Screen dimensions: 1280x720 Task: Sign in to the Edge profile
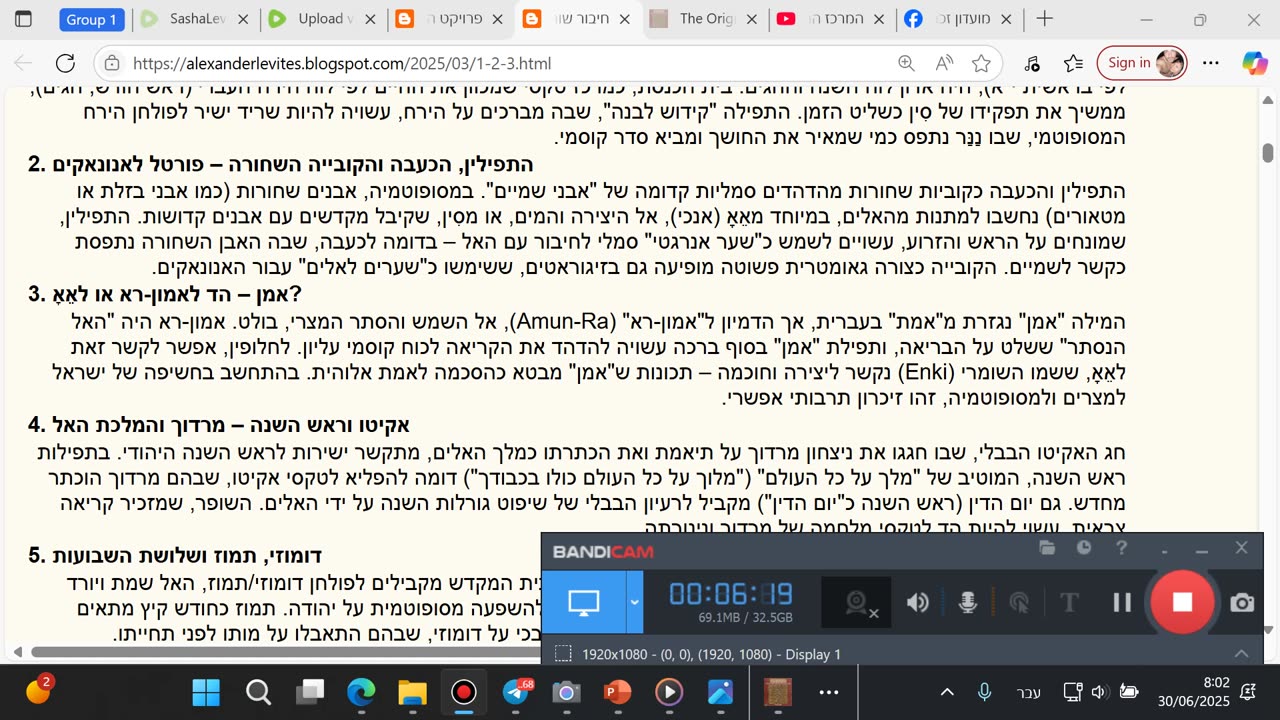point(1142,63)
